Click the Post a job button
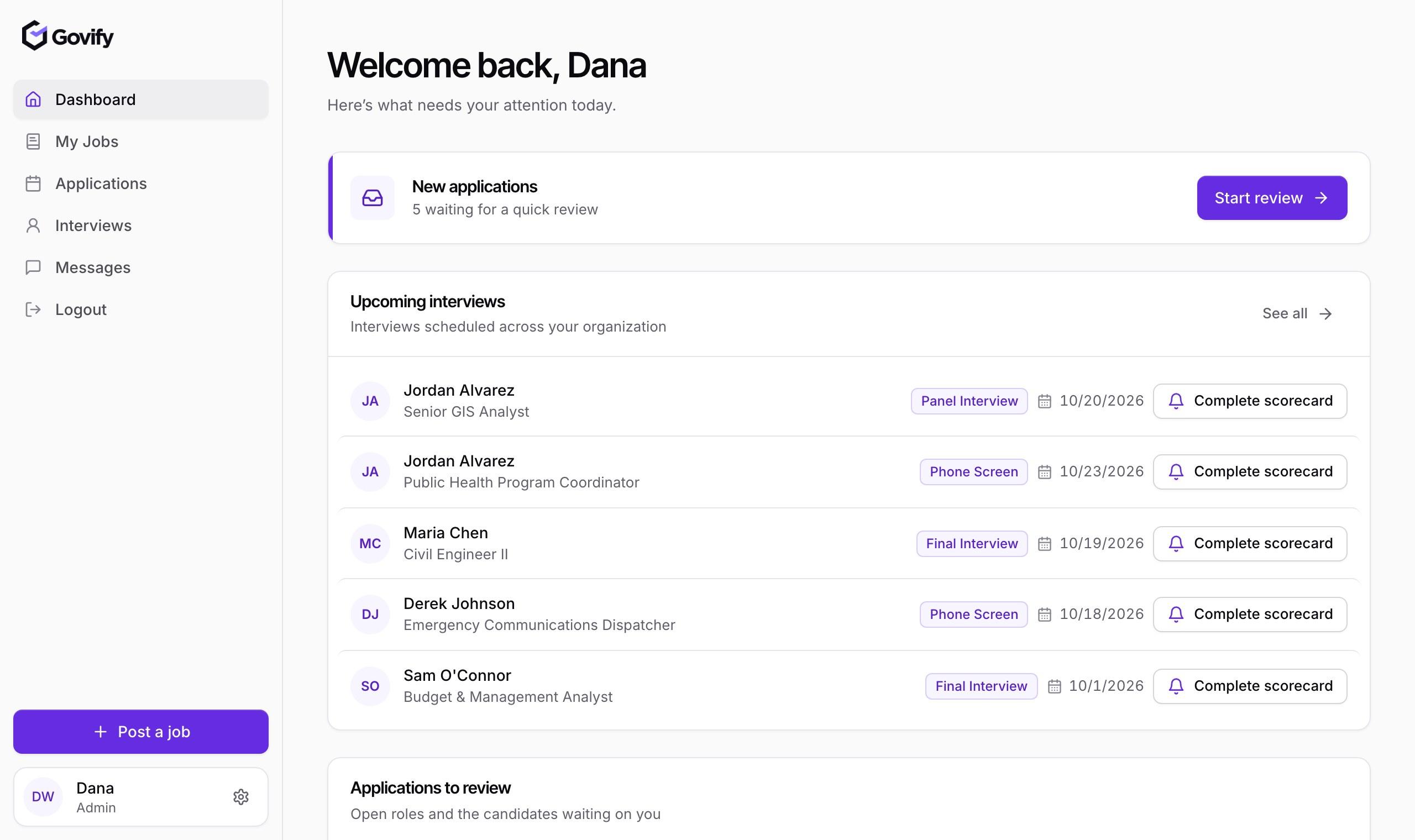 [x=141, y=731]
